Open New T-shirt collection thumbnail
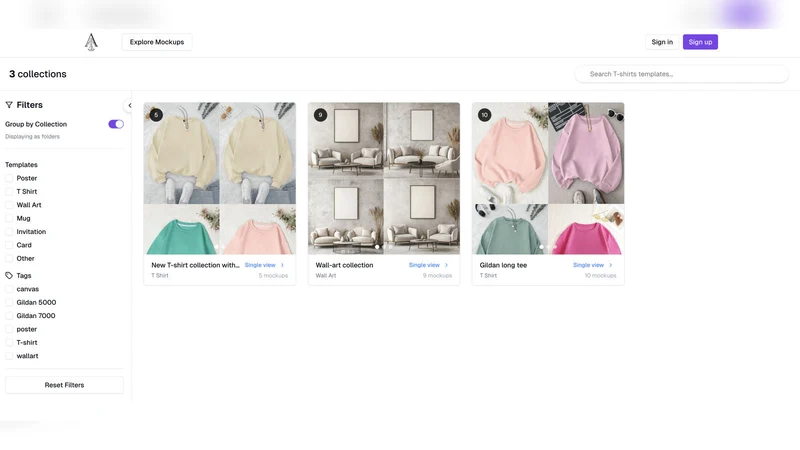The width and height of the screenshot is (800, 450). coord(219,178)
